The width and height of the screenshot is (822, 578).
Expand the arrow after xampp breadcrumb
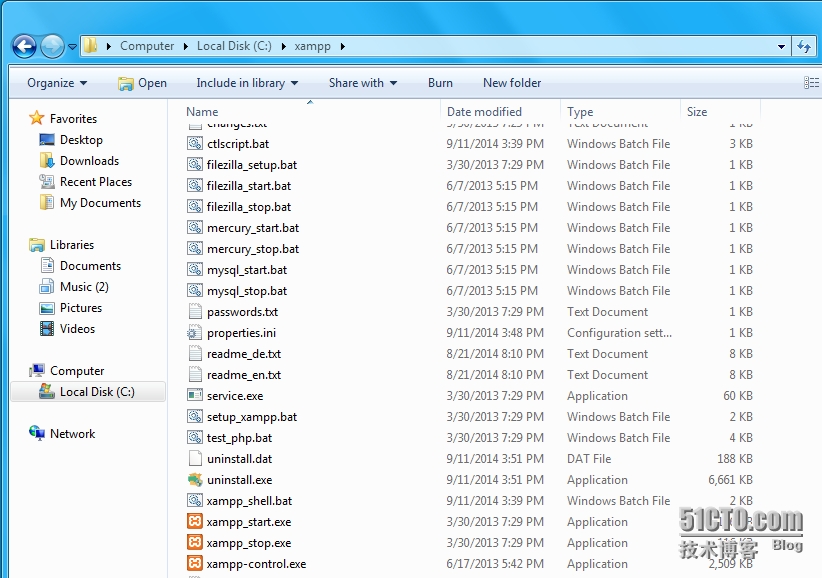click(343, 46)
